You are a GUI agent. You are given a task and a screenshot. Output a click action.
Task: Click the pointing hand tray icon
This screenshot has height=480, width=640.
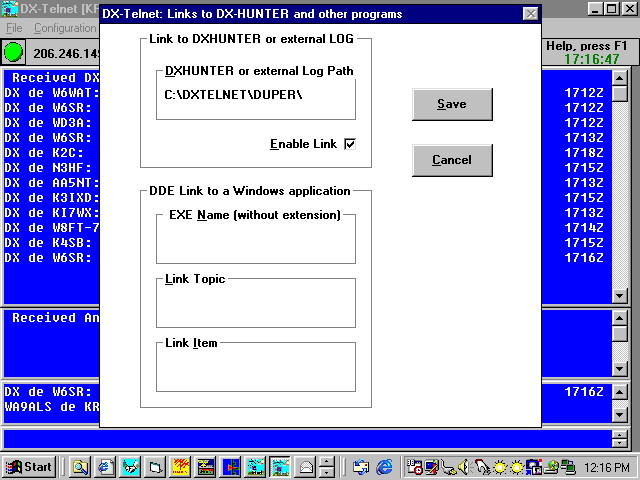(482, 467)
